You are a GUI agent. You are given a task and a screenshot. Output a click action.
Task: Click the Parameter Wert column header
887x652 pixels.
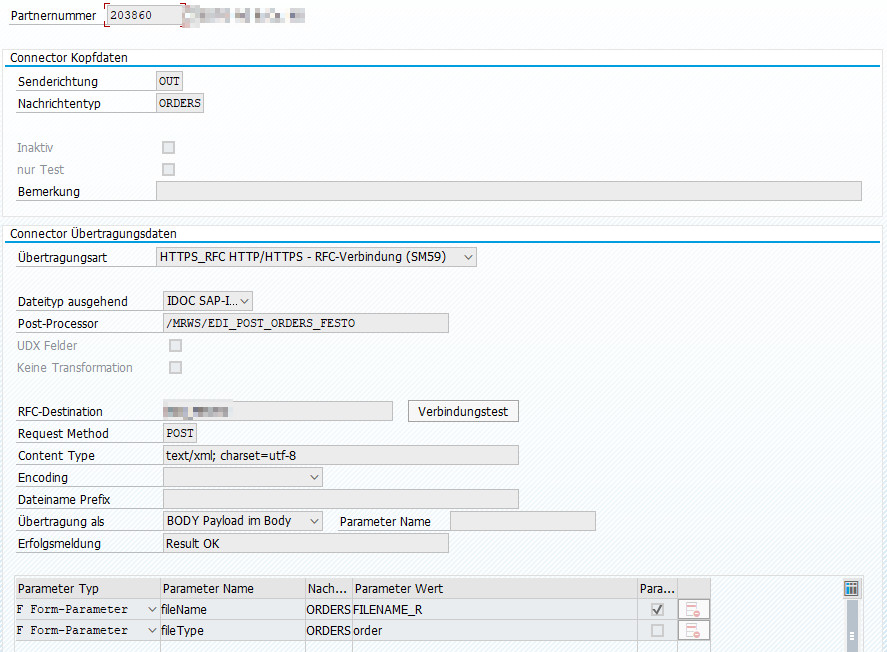click(494, 588)
